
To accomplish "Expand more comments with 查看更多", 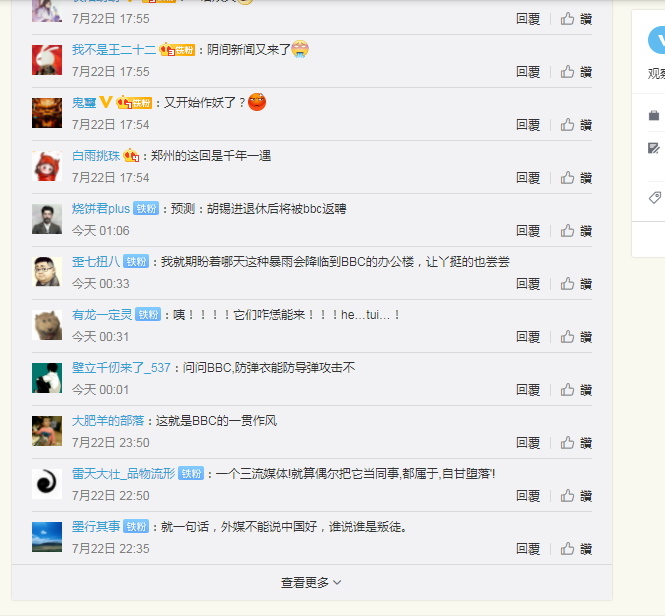I will click(311, 582).
